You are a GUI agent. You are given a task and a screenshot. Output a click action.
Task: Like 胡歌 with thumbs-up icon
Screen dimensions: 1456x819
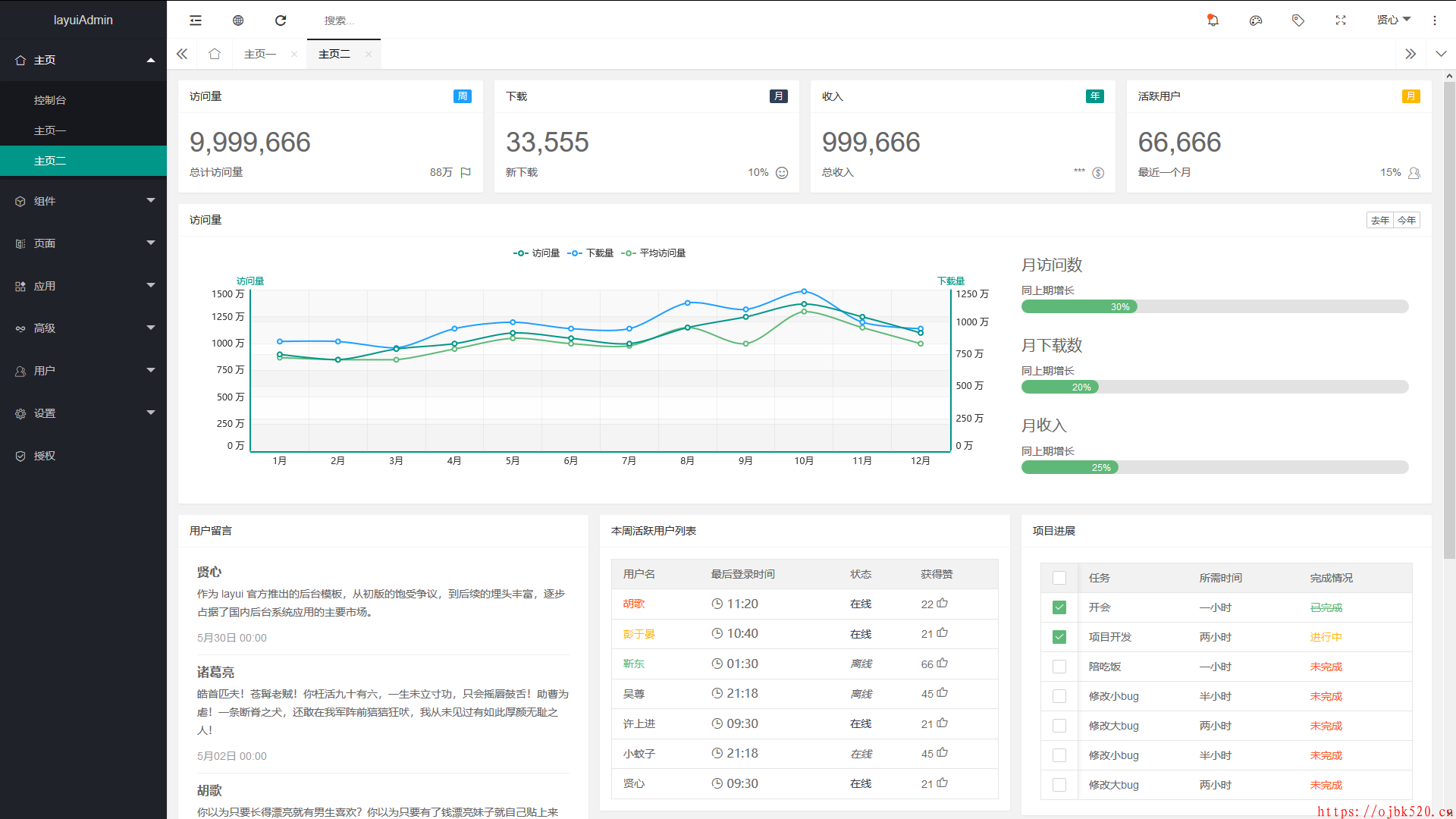[x=943, y=604]
